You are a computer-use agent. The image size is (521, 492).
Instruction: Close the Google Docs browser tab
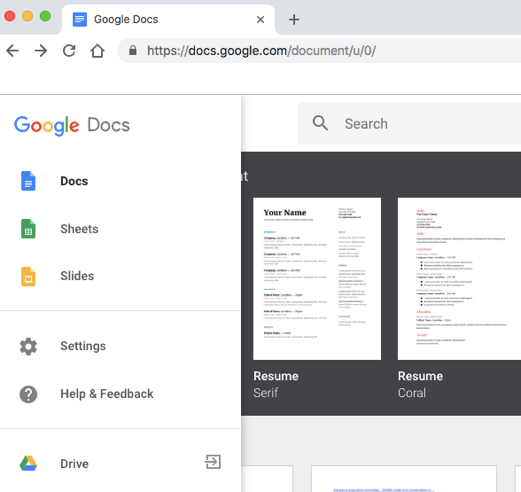(x=260, y=20)
